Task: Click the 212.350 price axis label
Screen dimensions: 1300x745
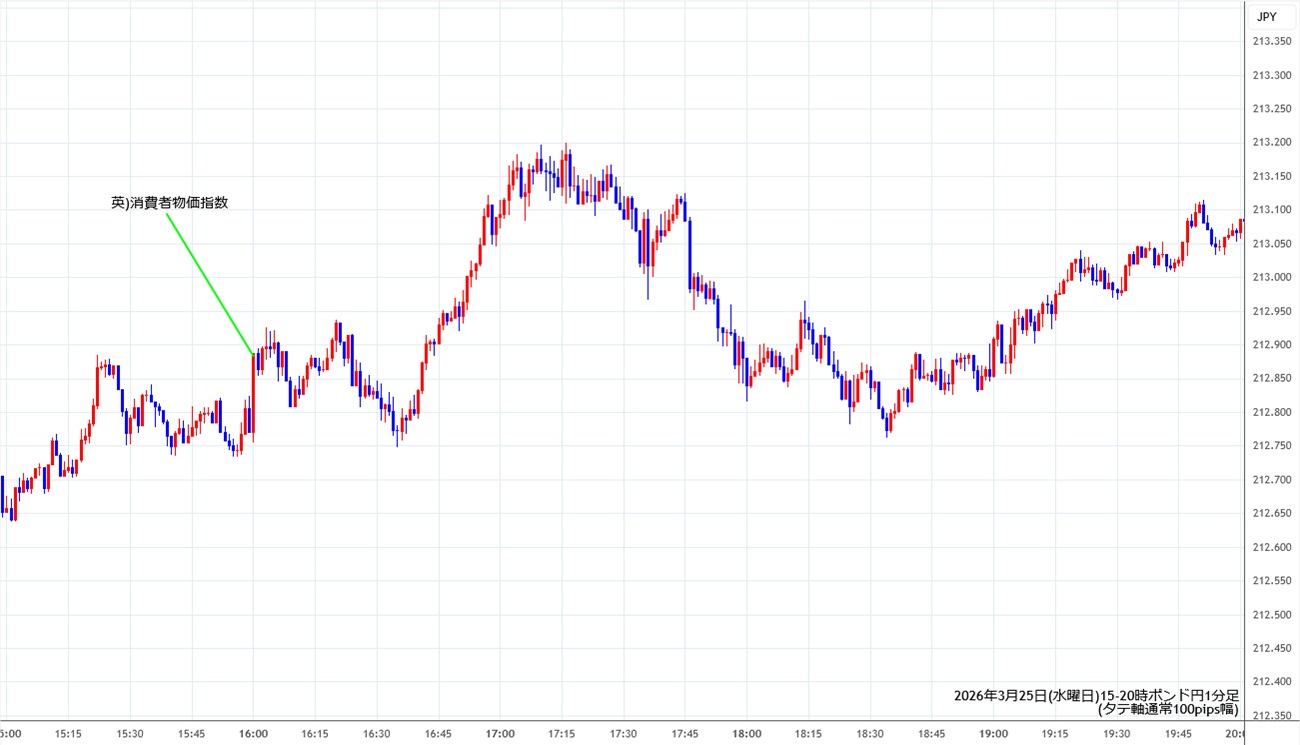Action: (1270, 716)
